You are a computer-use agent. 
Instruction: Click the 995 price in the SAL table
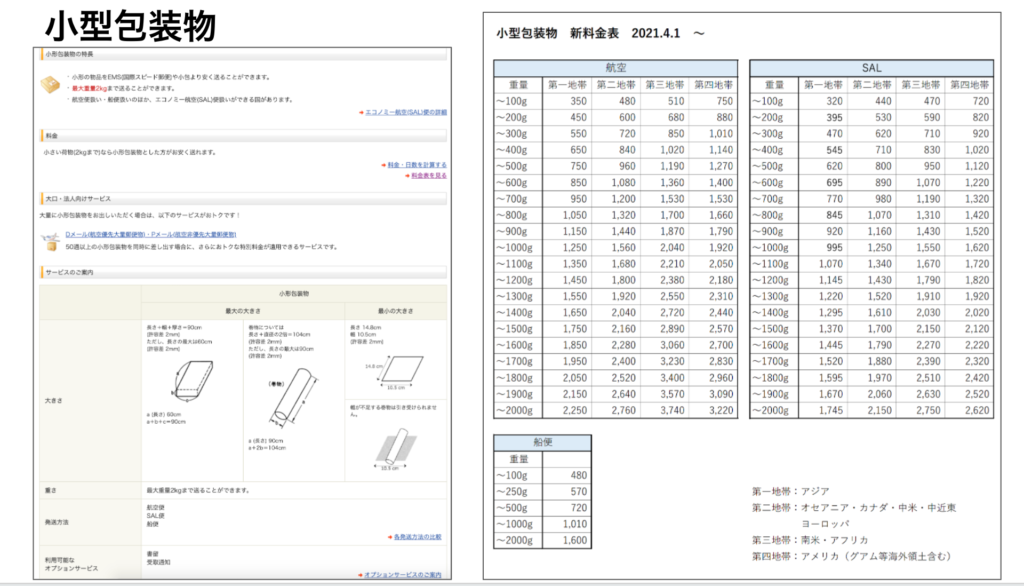click(x=834, y=248)
